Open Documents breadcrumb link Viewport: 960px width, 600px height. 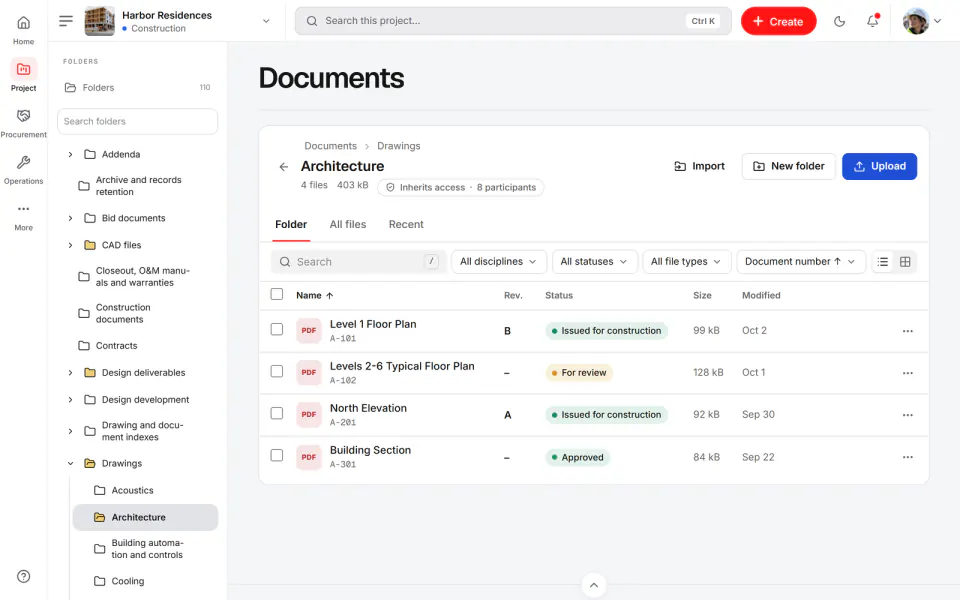pos(331,146)
